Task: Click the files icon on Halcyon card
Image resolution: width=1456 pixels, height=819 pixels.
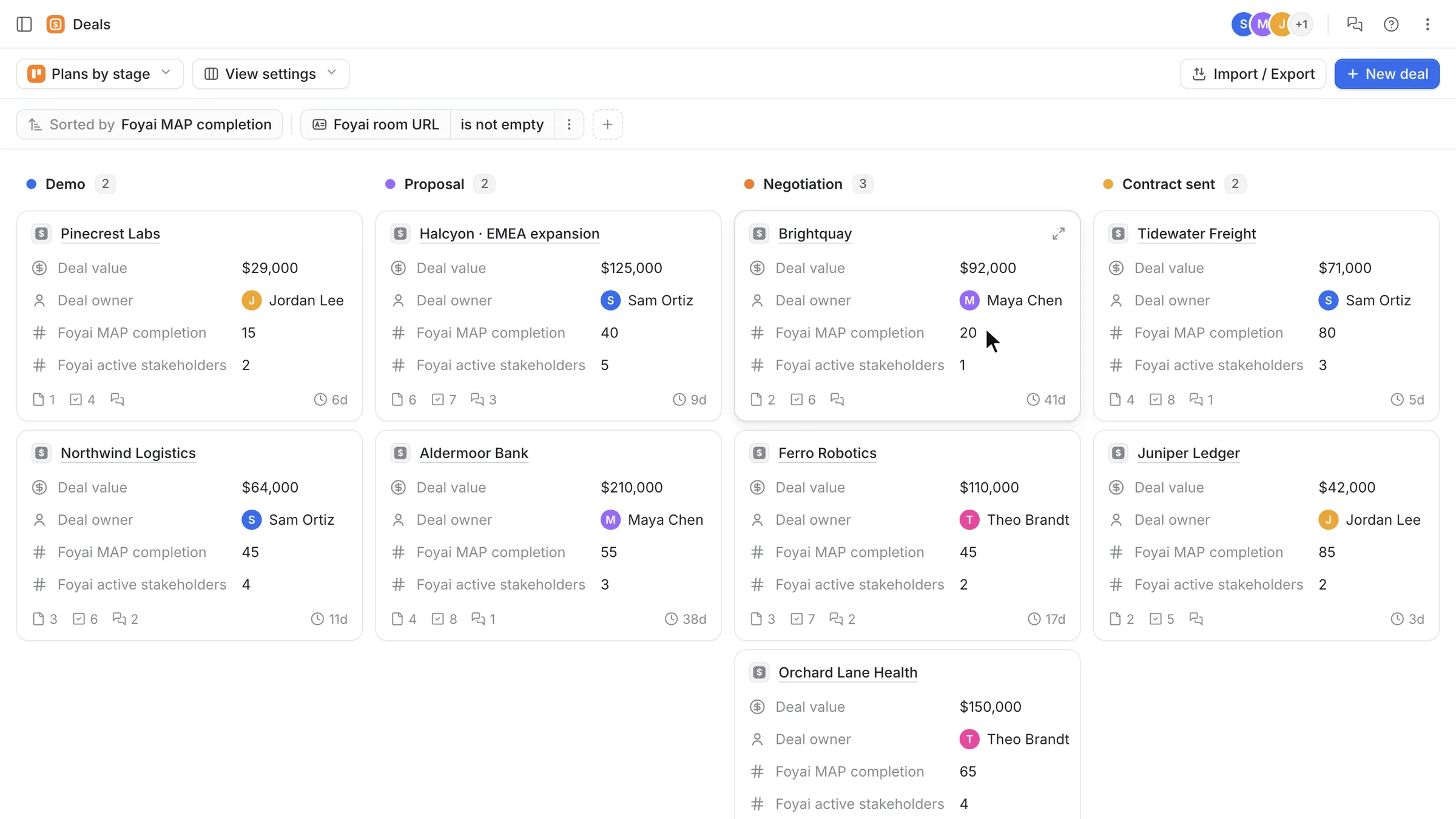Action: point(397,399)
